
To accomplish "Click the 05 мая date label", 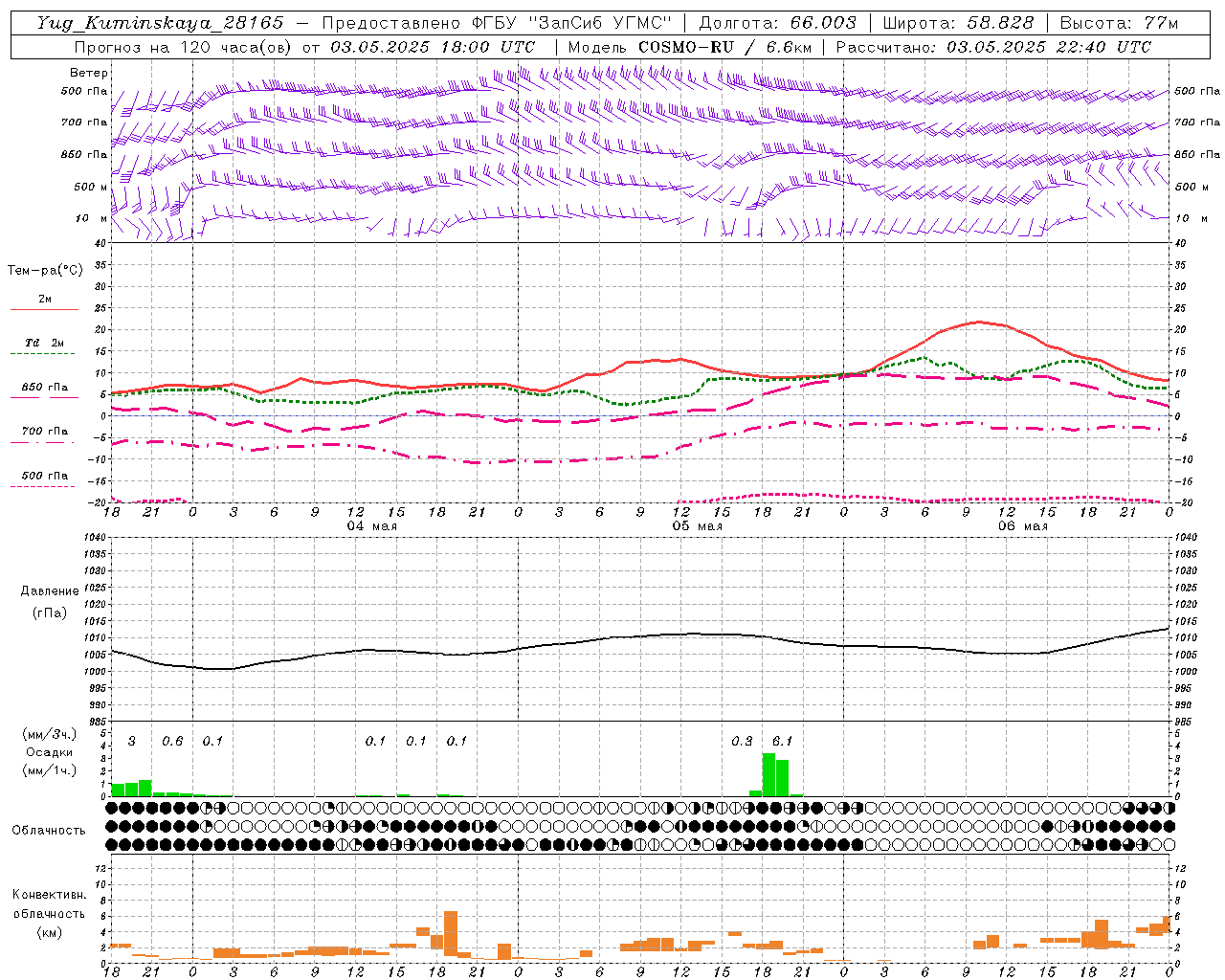I will pos(697,526).
